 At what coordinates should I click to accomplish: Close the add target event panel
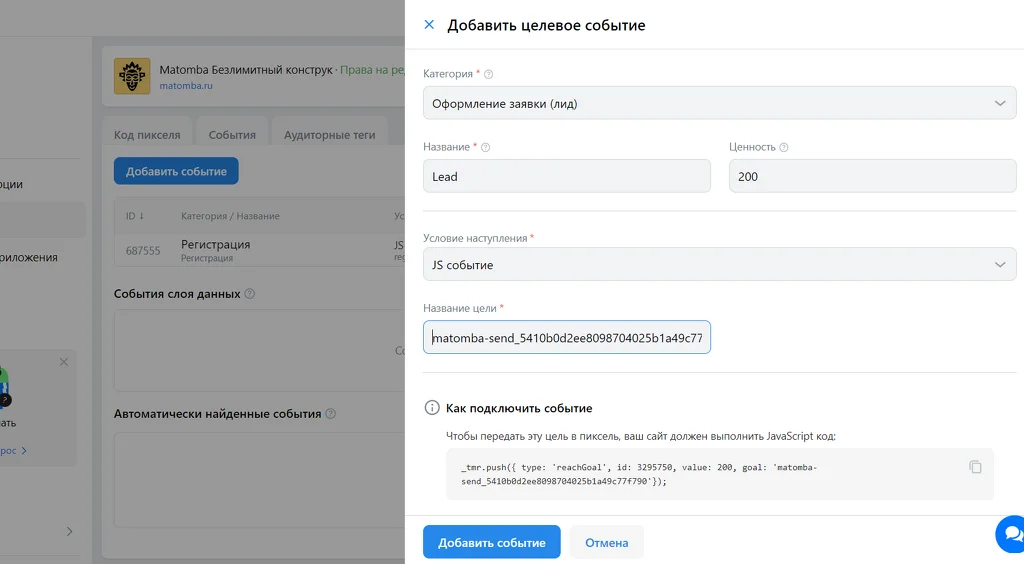(x=429, y=25)
